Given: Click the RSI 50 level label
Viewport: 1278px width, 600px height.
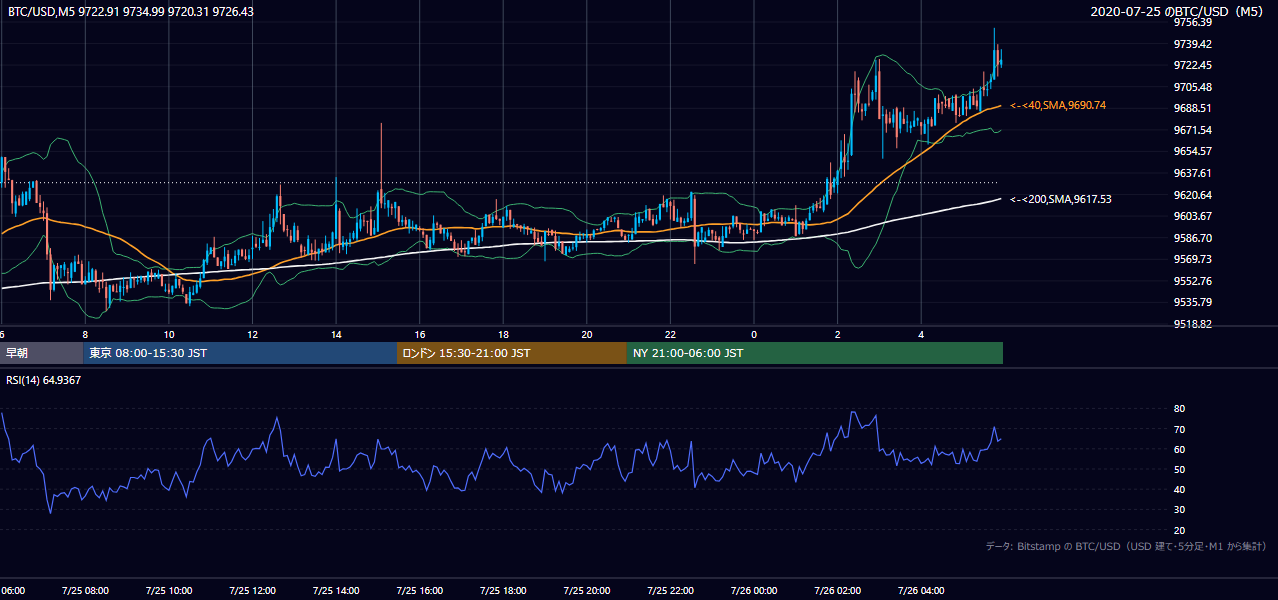Looking at the screenshot, I should coord(1179,469).
